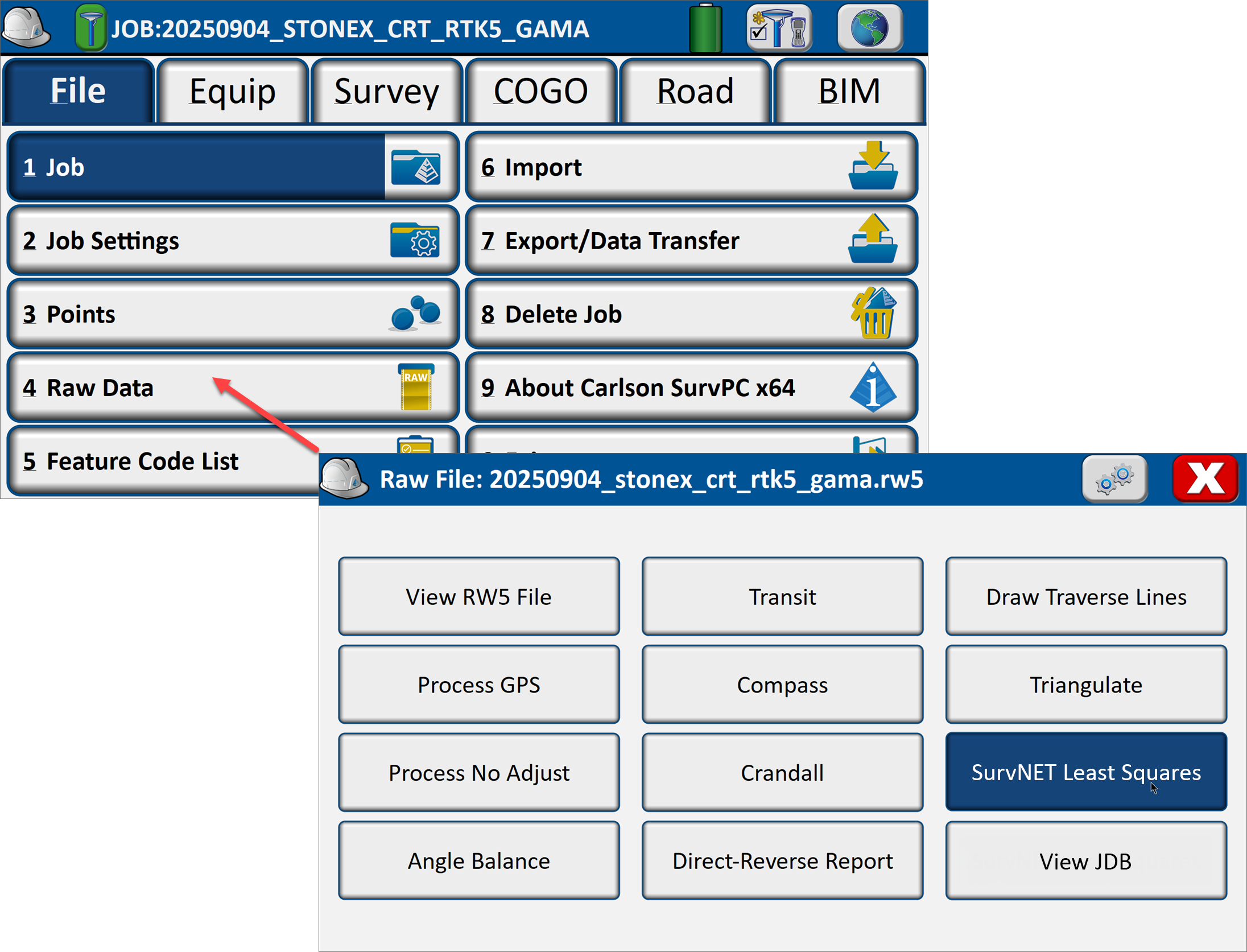Click hard hat icon in Raw File dialog
The height and width of the screenshot is (952, 1247).
coord(344,479)
